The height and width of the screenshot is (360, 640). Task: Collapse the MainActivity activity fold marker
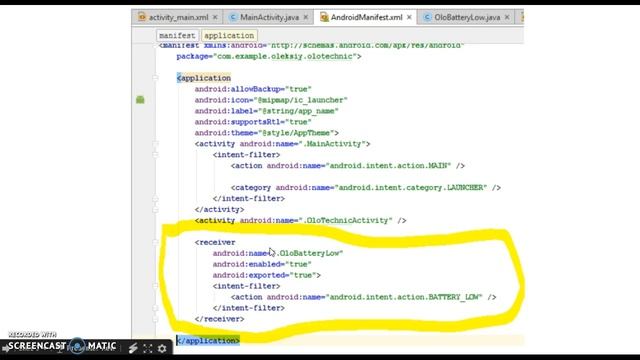[x=155, y=144]
